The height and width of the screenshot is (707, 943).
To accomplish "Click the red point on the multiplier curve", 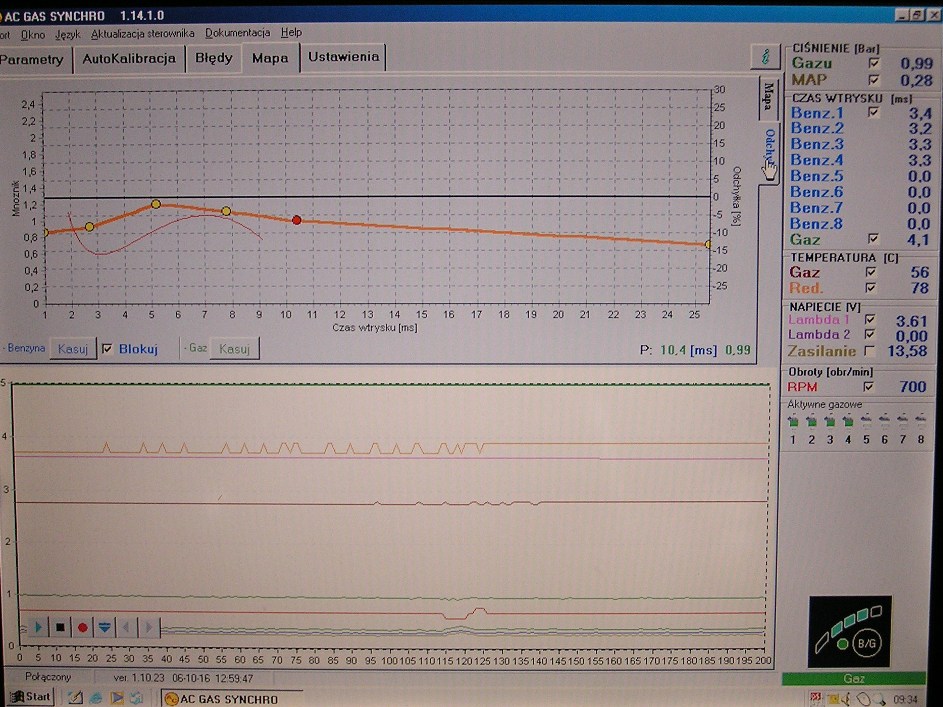I will [296, 220].
